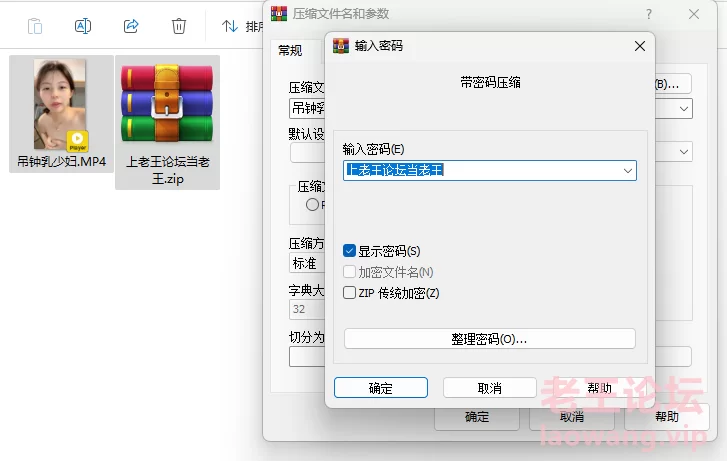
Task: Click 确定 in 压缩文件名和参数 window
Action: point(477,418)
